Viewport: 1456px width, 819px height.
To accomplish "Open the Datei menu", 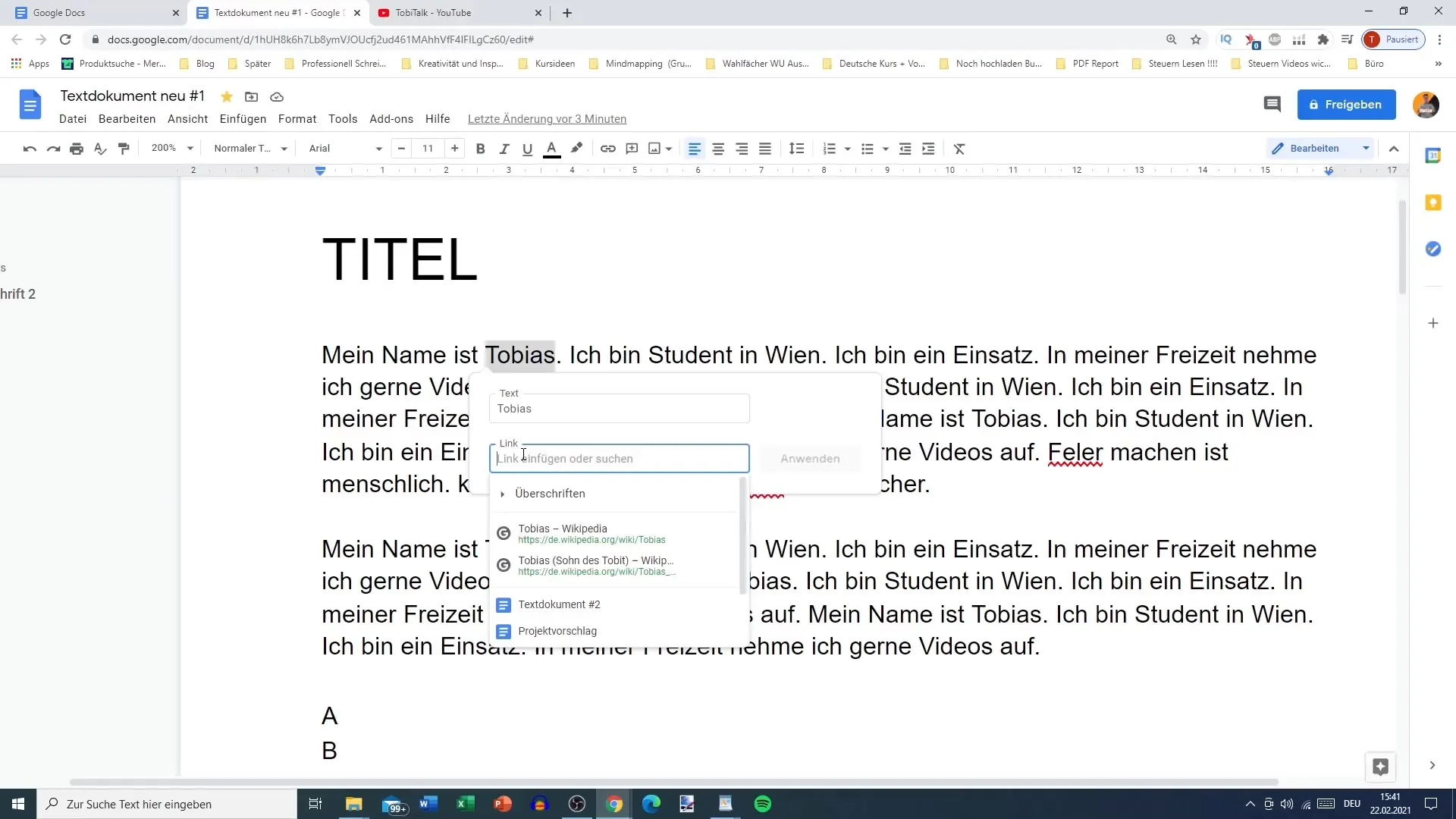I will coord(73,119).
